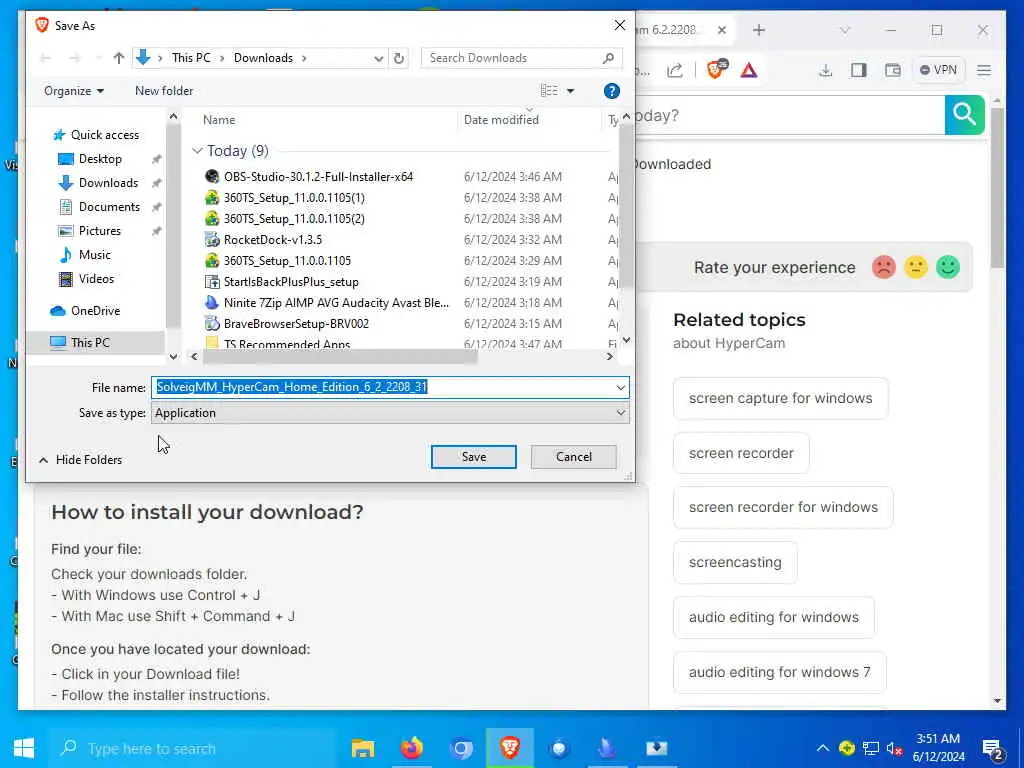
Task: Open Brave Rewards triangle icon
Action: coord(749,70)
